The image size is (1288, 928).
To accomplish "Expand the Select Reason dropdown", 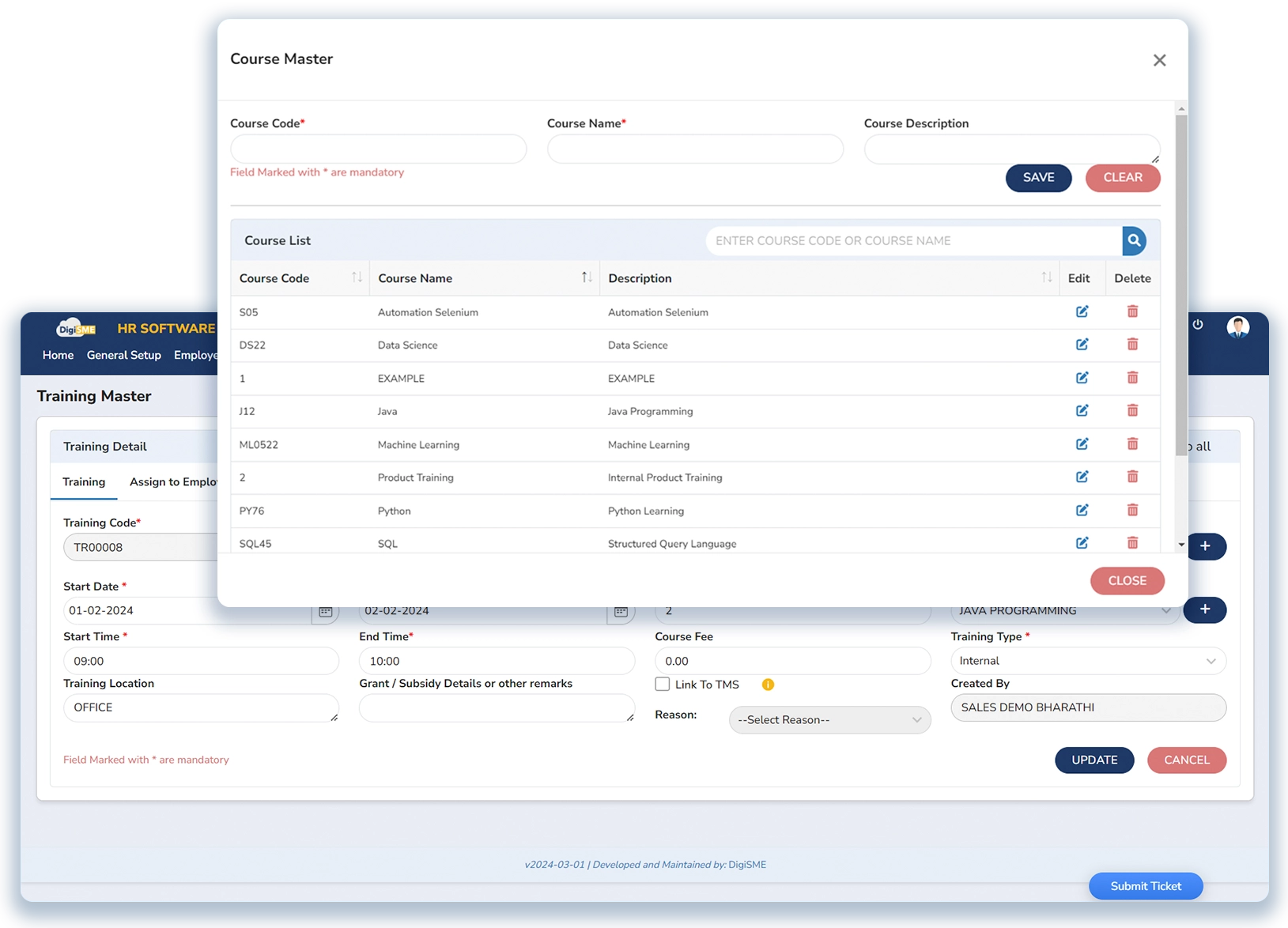I will [x=829, y=720].
